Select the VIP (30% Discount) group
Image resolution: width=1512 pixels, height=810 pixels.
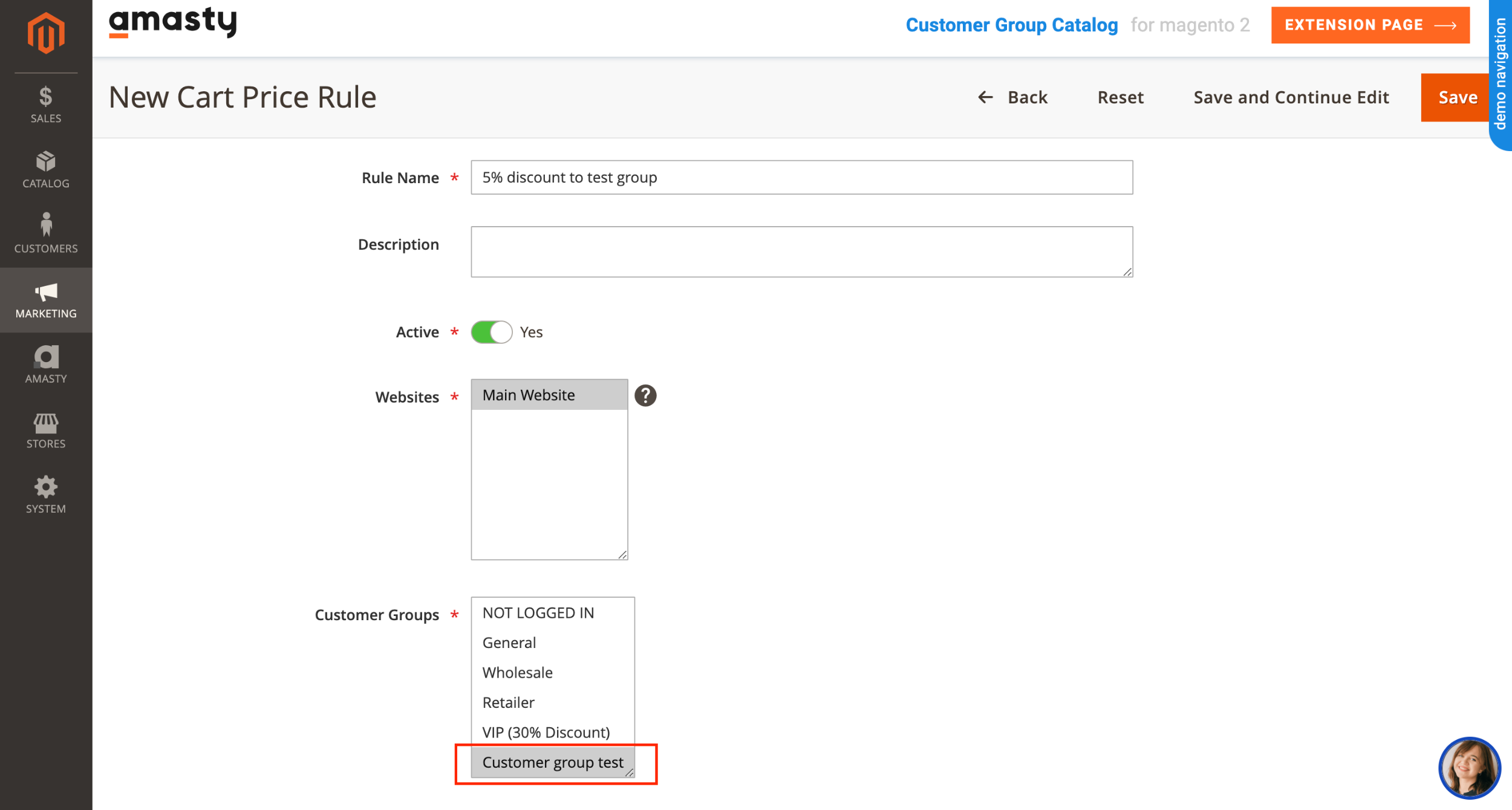pyautogui.click(x=545, y=732)
